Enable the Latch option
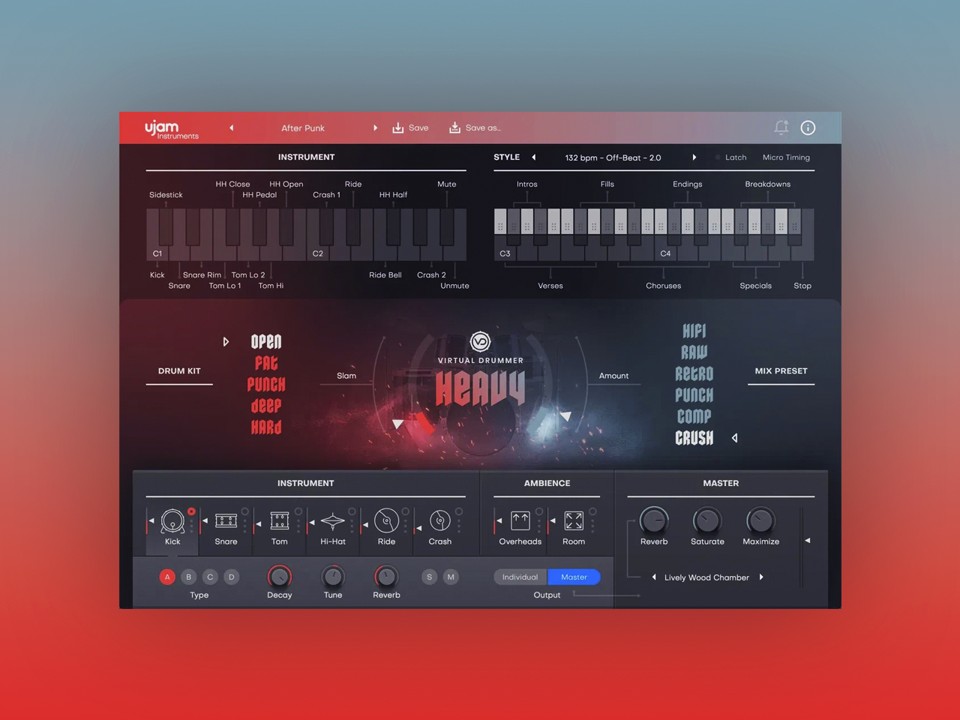The height and width of the screenshot is (720, 960). [732, 157]
